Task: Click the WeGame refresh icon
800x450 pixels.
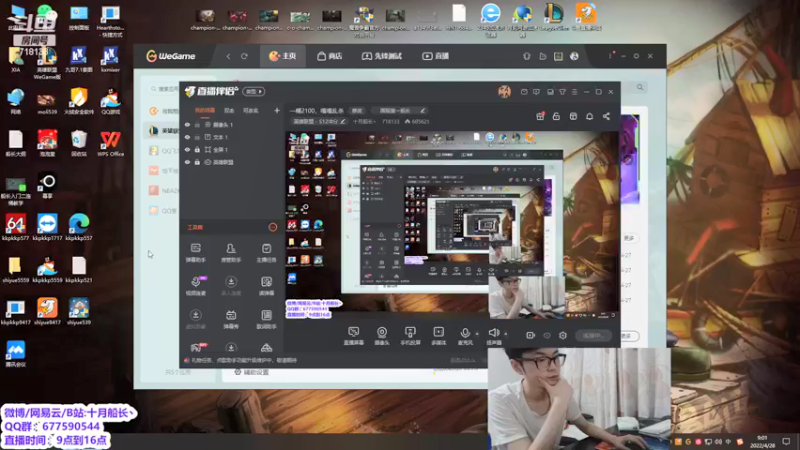Action: point(244,56)
